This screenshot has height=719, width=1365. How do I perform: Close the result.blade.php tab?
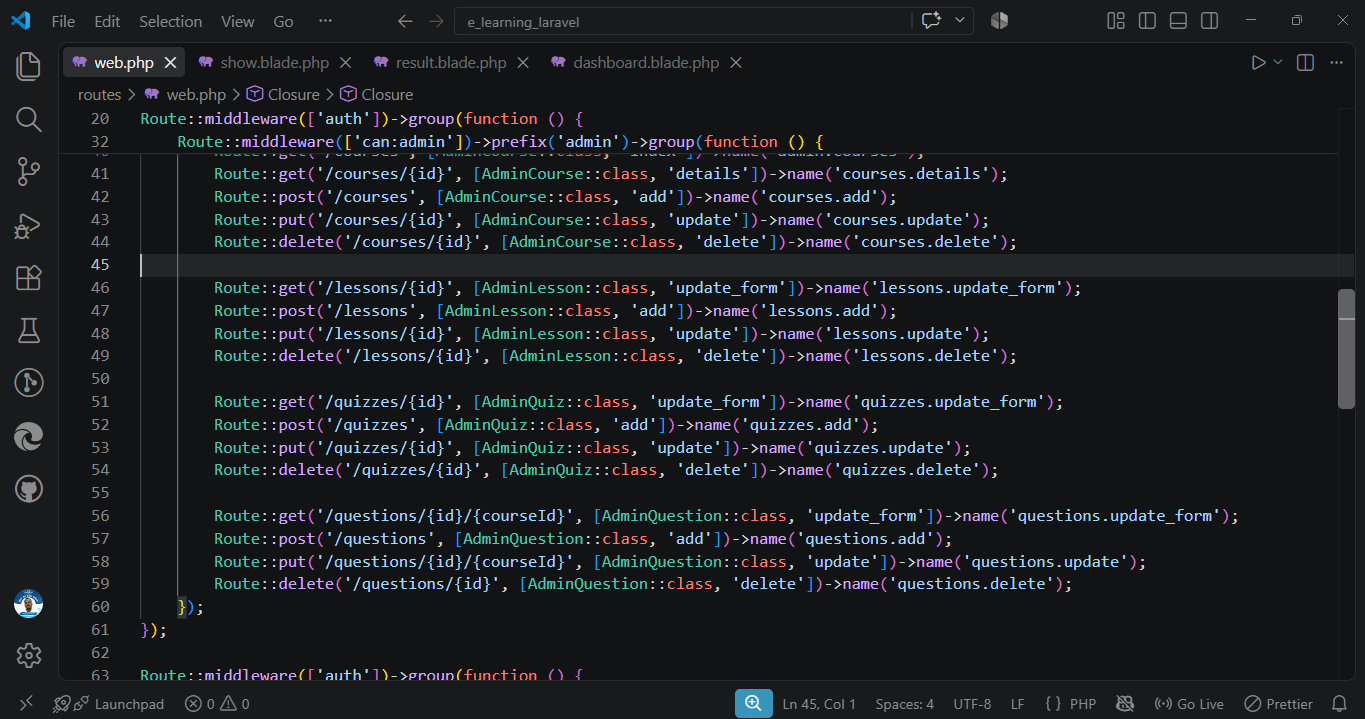[x=523, y=62]
